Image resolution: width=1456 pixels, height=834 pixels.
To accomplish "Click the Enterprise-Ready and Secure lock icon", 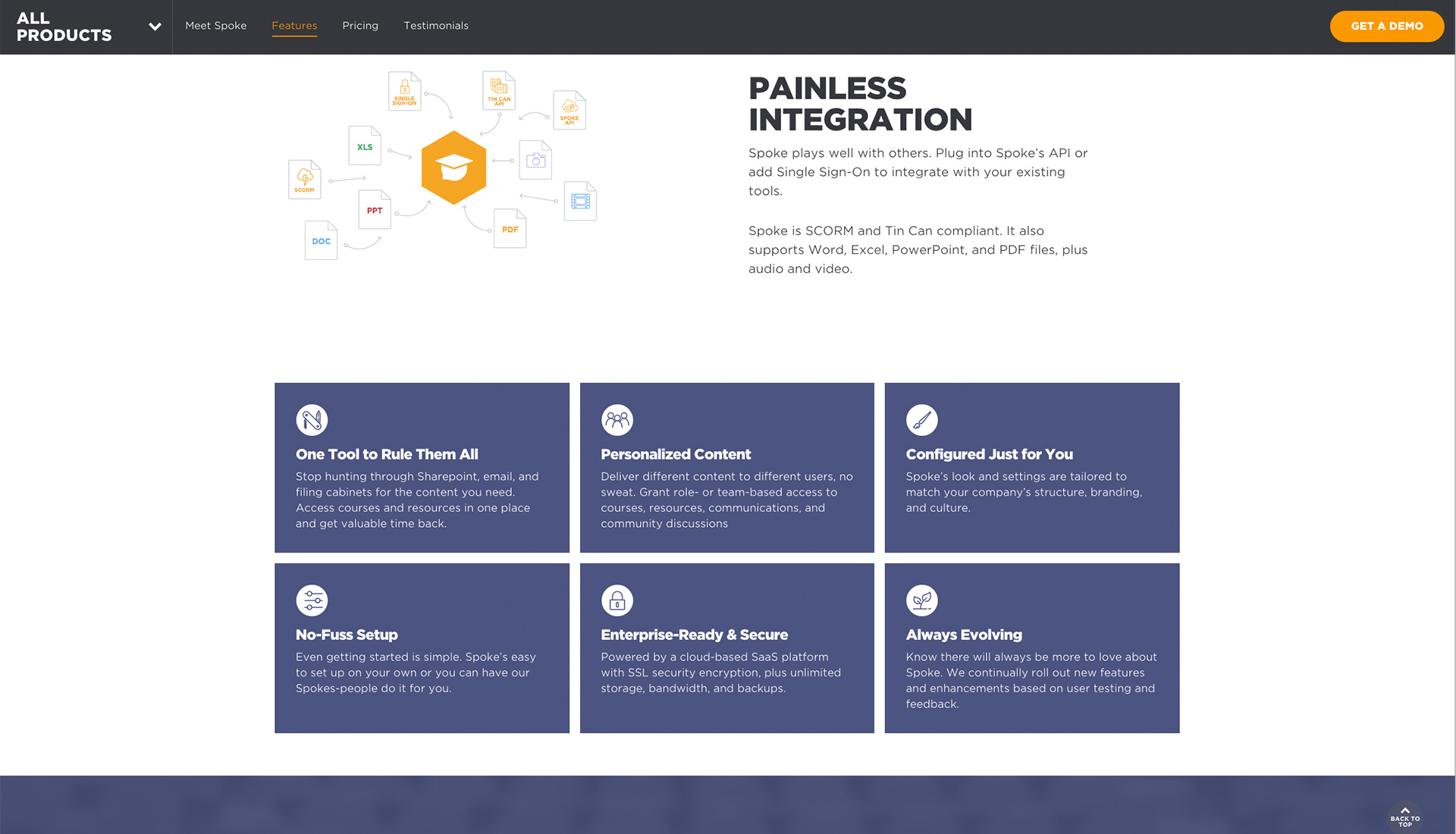I will 616,600.
